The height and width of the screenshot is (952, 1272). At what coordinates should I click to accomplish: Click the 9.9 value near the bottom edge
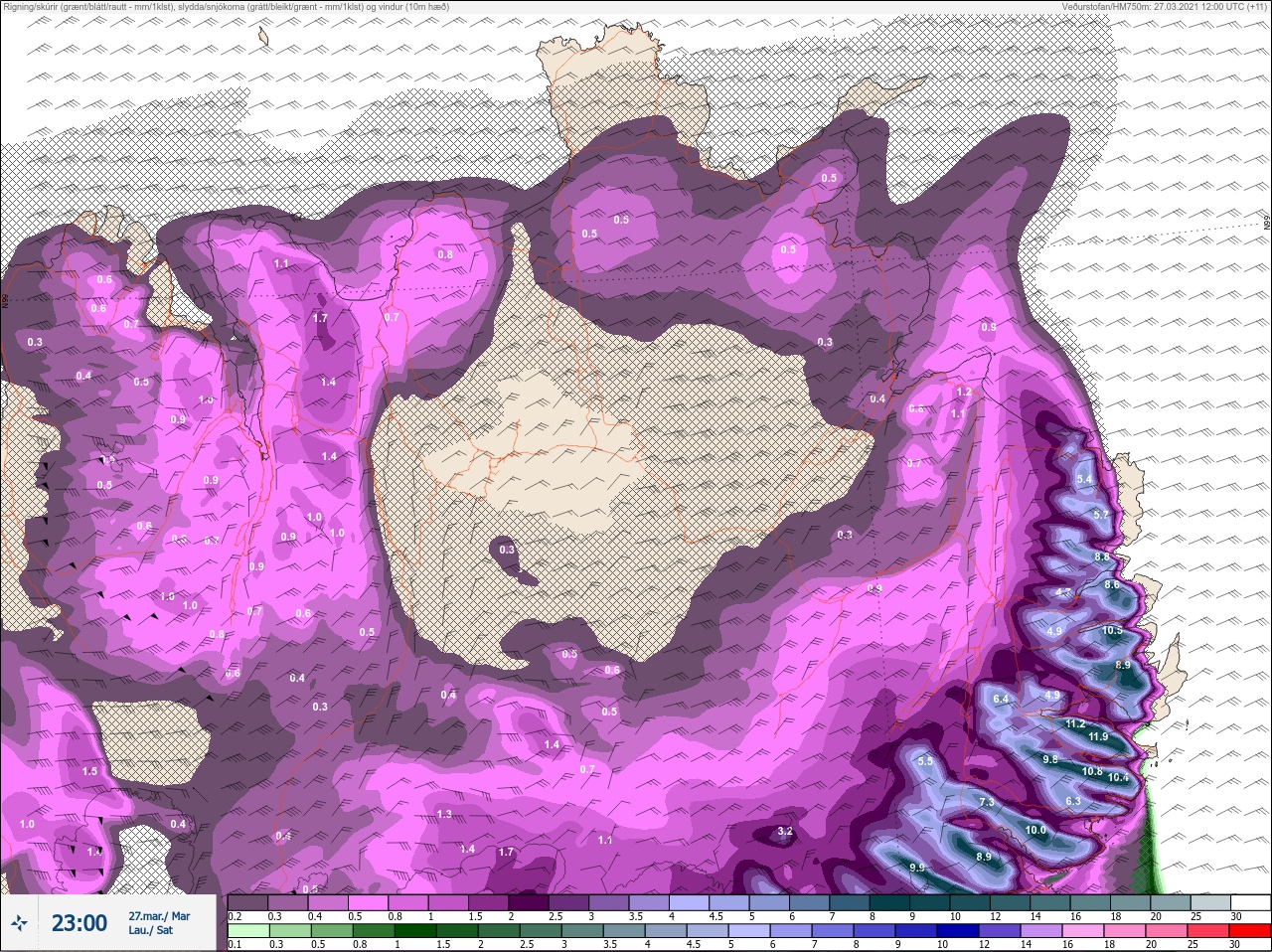[917, 868]
